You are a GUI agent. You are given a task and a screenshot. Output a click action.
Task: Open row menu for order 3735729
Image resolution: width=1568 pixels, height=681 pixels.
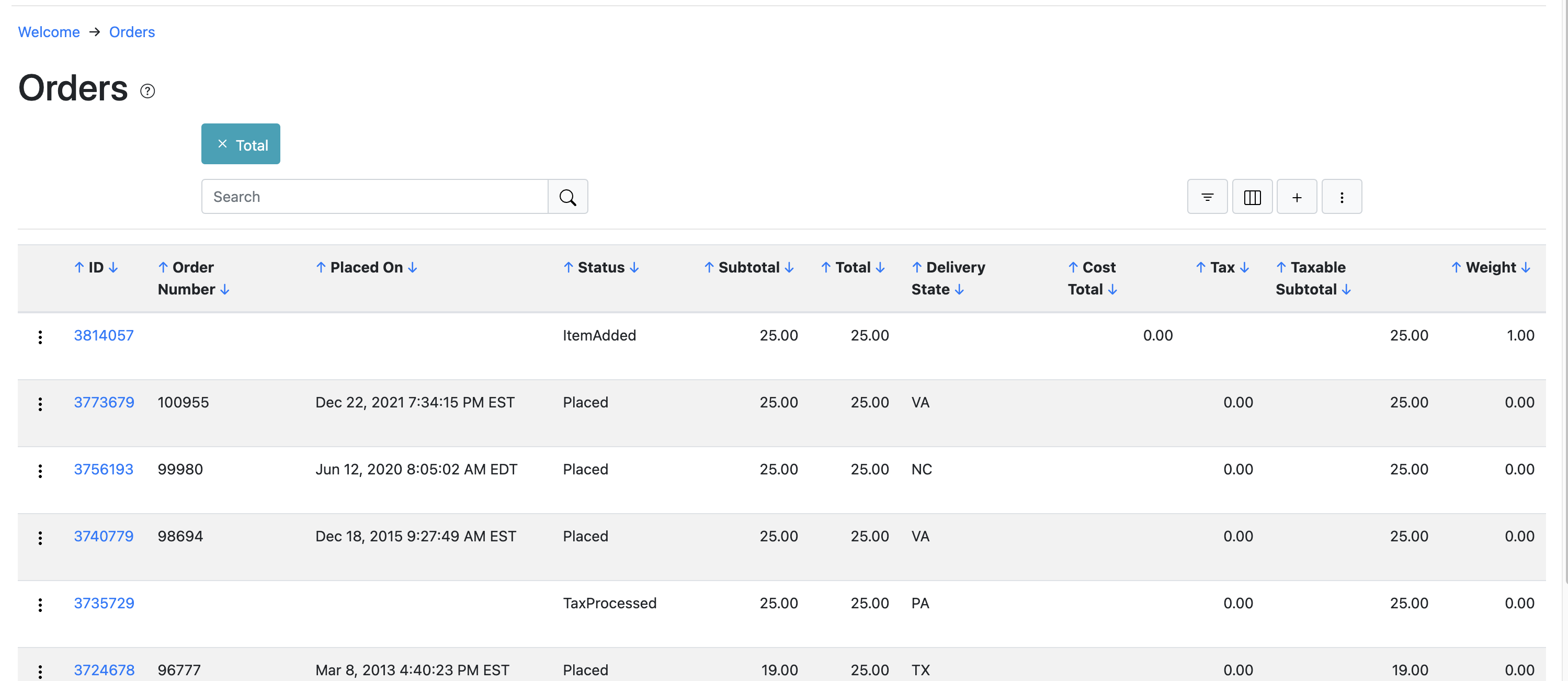(x=40, y=605)
